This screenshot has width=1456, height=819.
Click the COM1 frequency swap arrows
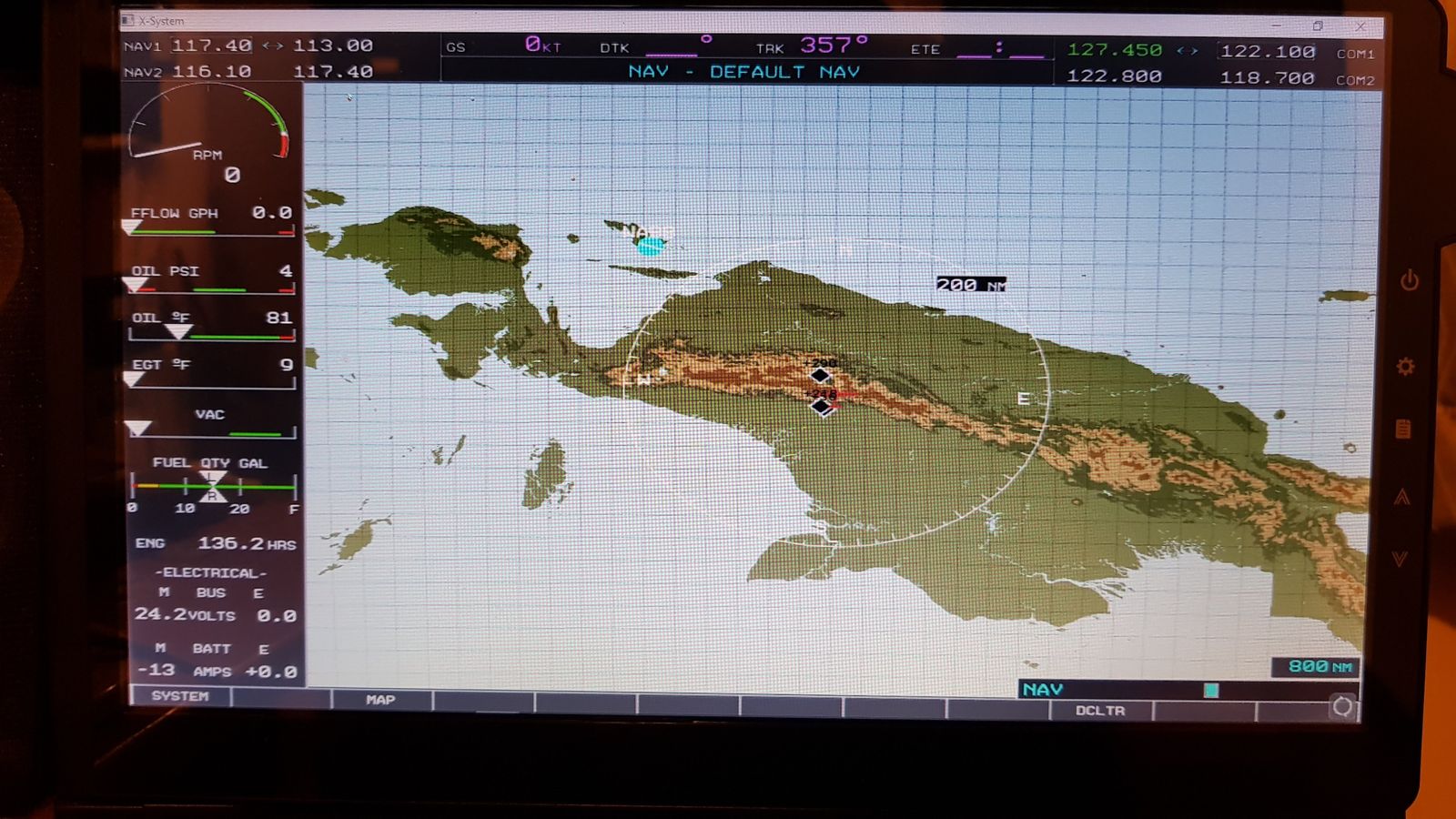tap(1188, 51)
